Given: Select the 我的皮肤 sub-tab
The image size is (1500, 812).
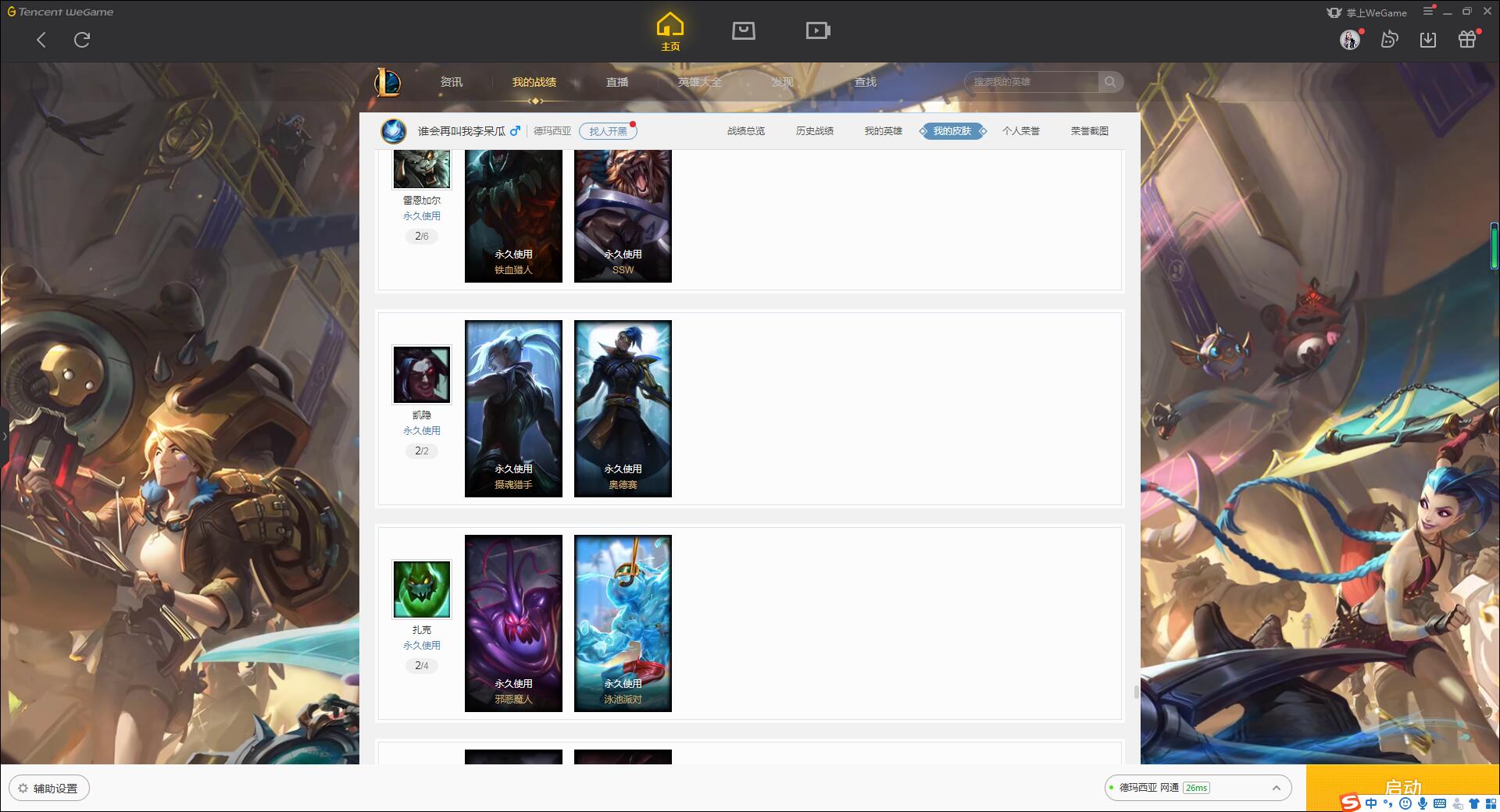Looking at the screenshot, I should (x=952, y=131).
